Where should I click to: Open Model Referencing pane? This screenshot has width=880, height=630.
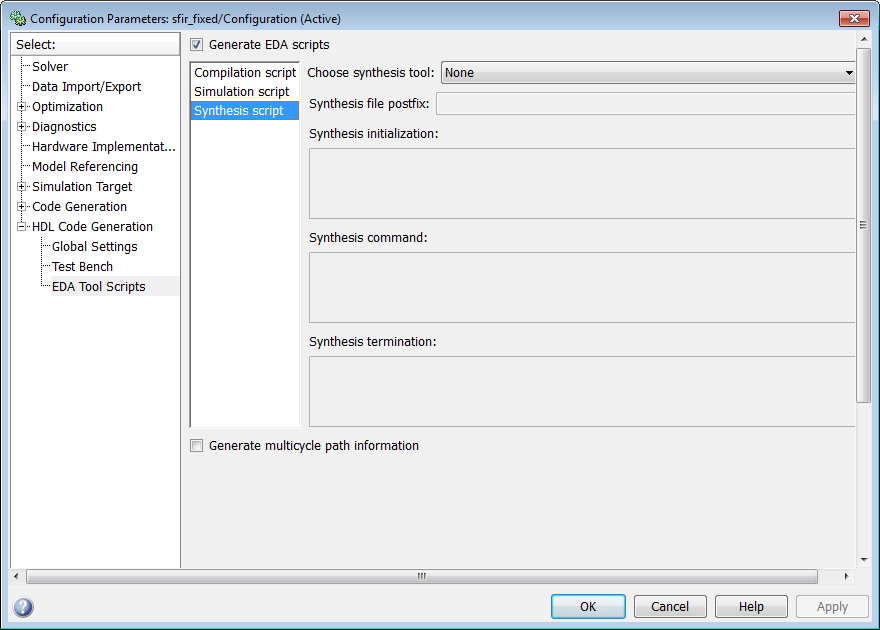[85, 167]
